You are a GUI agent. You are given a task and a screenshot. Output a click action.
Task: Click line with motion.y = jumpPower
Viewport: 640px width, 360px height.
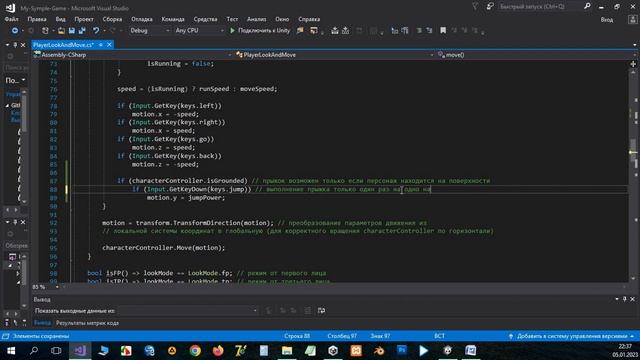tap(186, 198)
